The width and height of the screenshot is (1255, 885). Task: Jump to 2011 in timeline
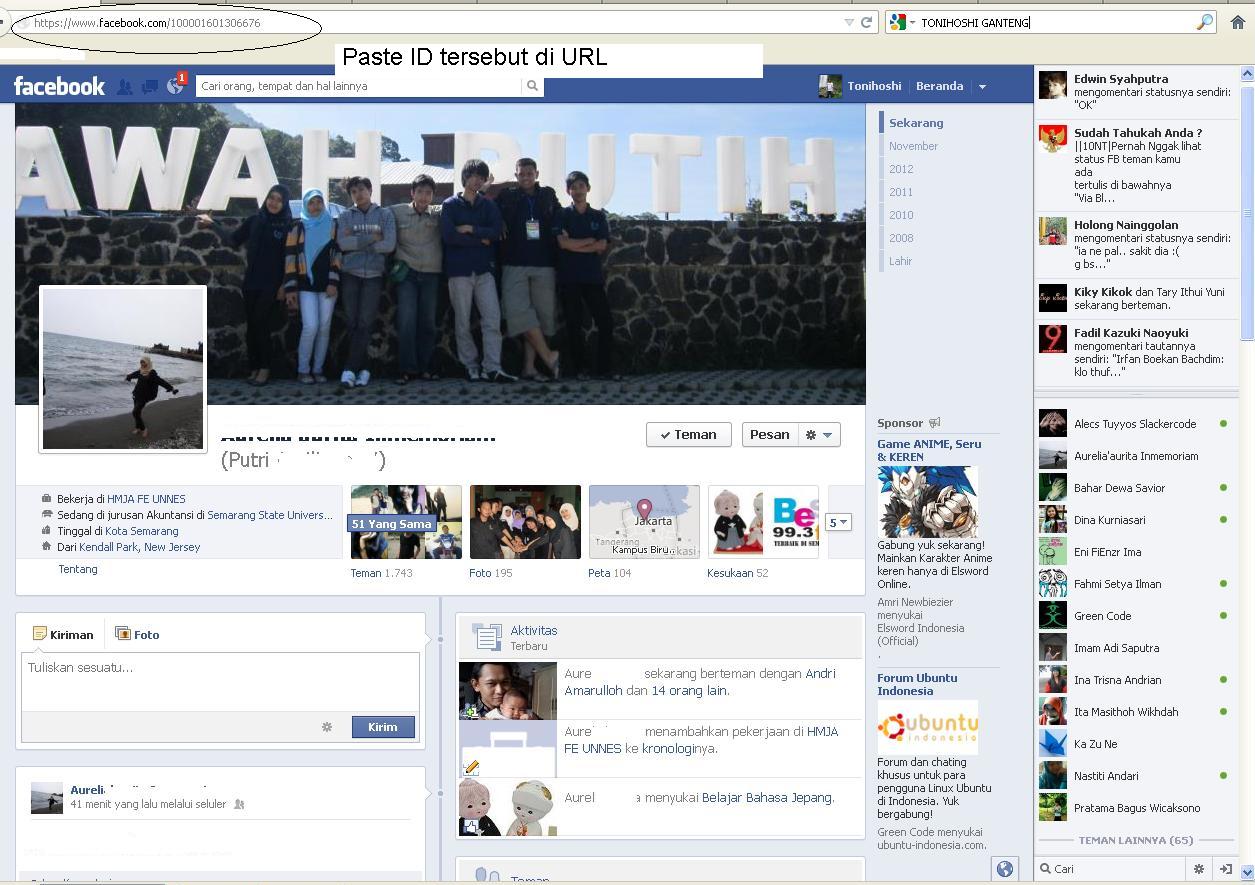point(901,192)
